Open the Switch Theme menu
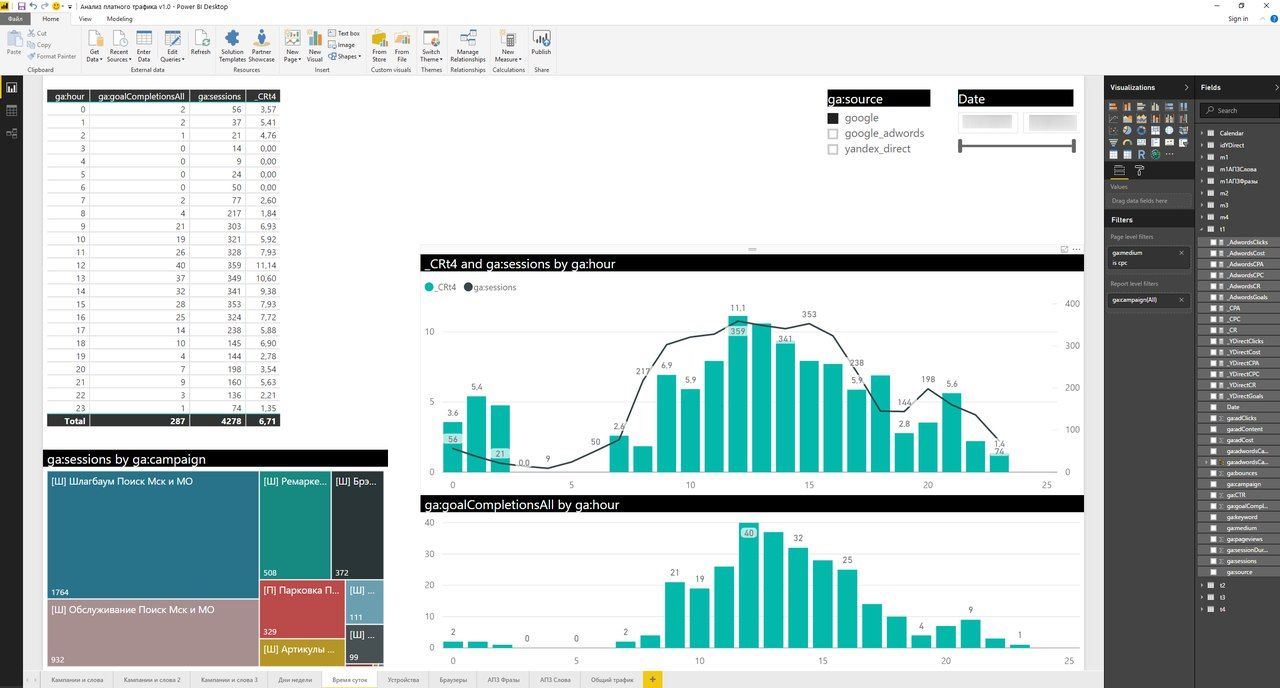Screen dimensions: 1280x688 click(431, 45)
